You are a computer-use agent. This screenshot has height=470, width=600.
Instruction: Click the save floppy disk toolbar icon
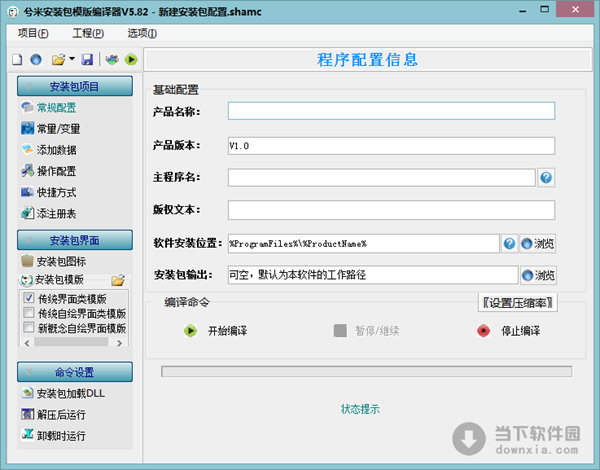(x=87, y=59)
